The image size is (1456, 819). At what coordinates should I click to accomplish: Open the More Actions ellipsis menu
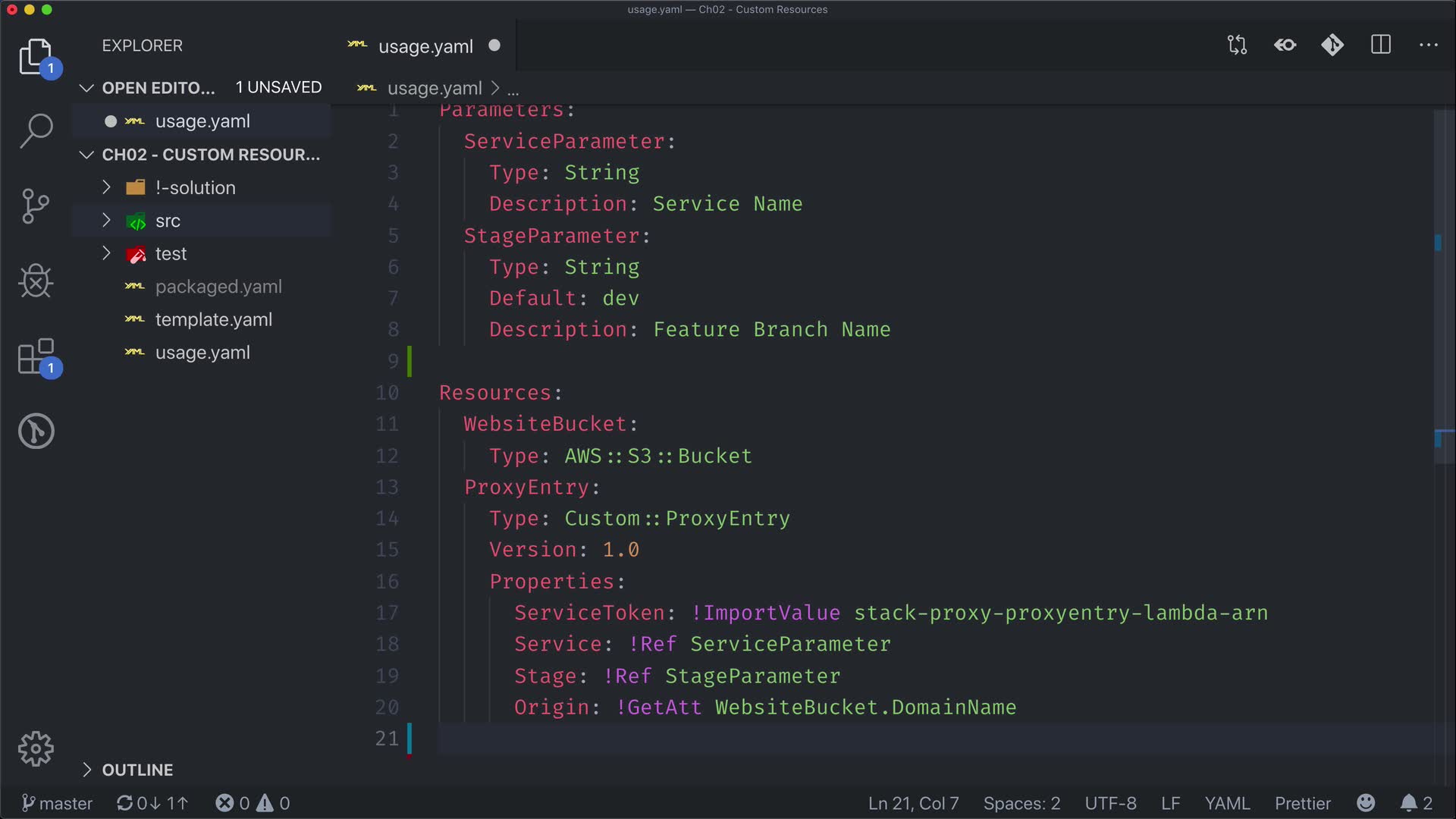(x=1428, y=45)
